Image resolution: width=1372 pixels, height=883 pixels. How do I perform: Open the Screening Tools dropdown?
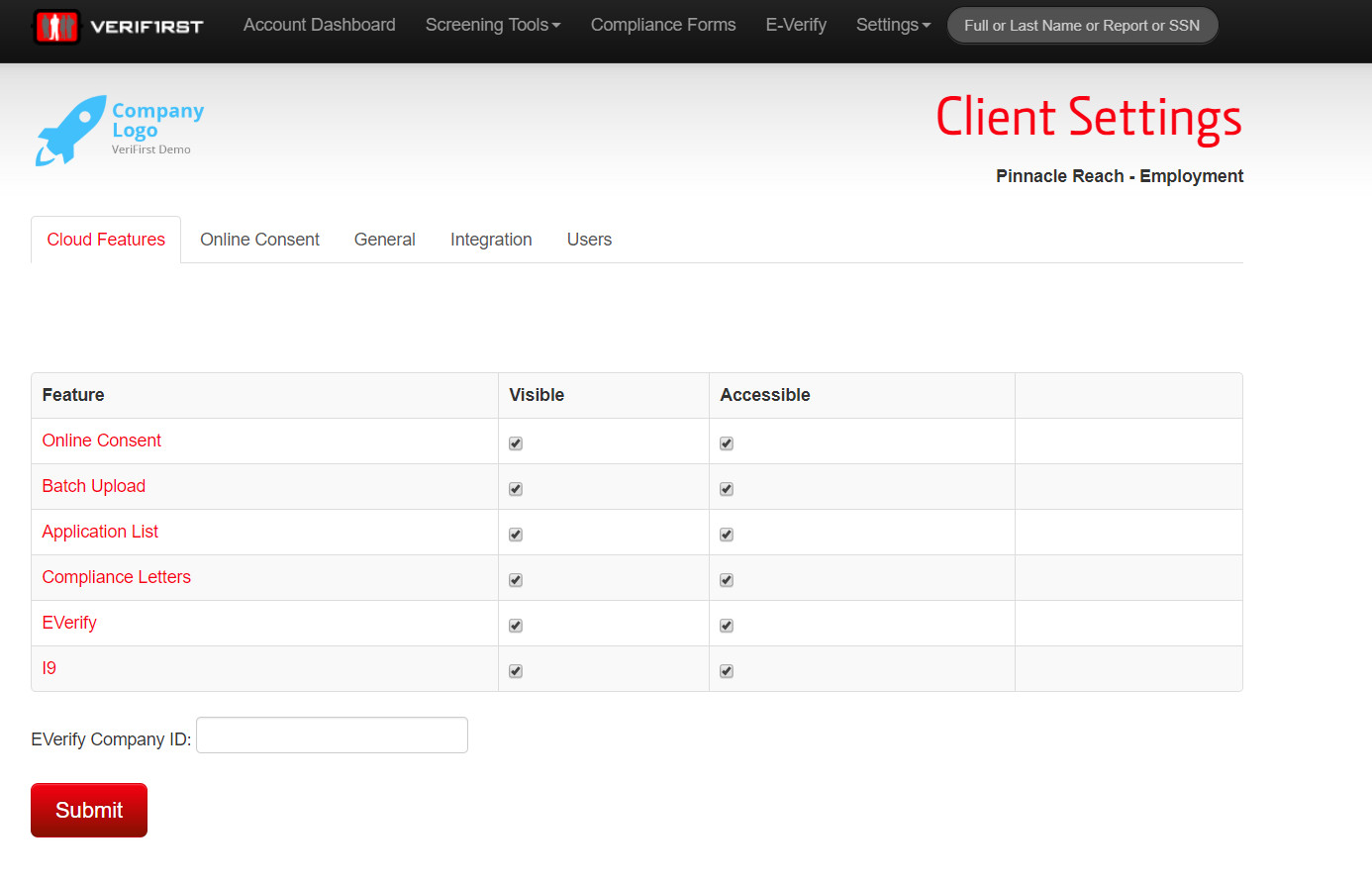tap(492, 24)
